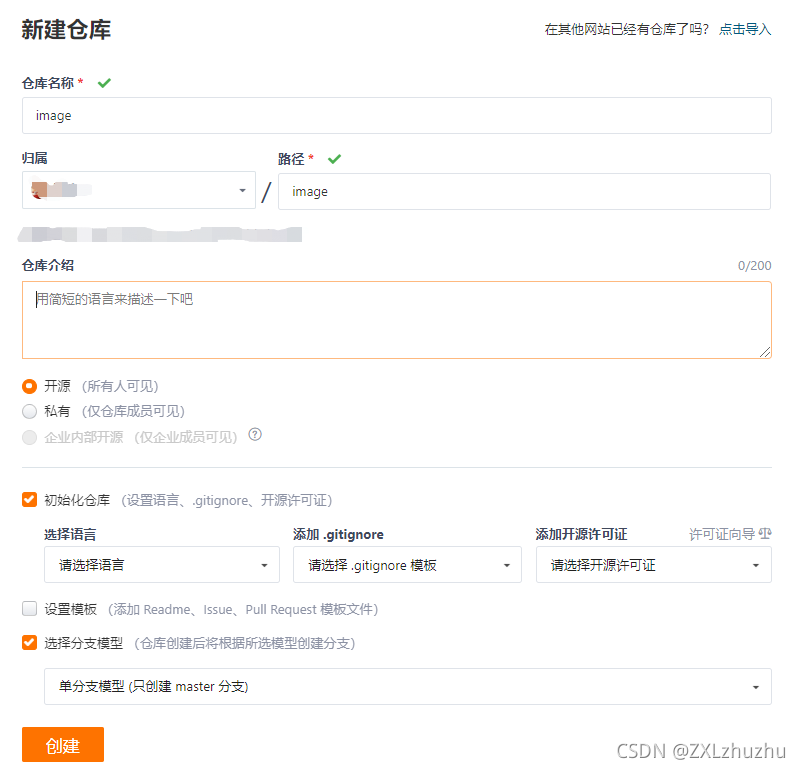Click the orange 创建 button
This screenshot has height=769, width=801.
(x=63, y=745)
